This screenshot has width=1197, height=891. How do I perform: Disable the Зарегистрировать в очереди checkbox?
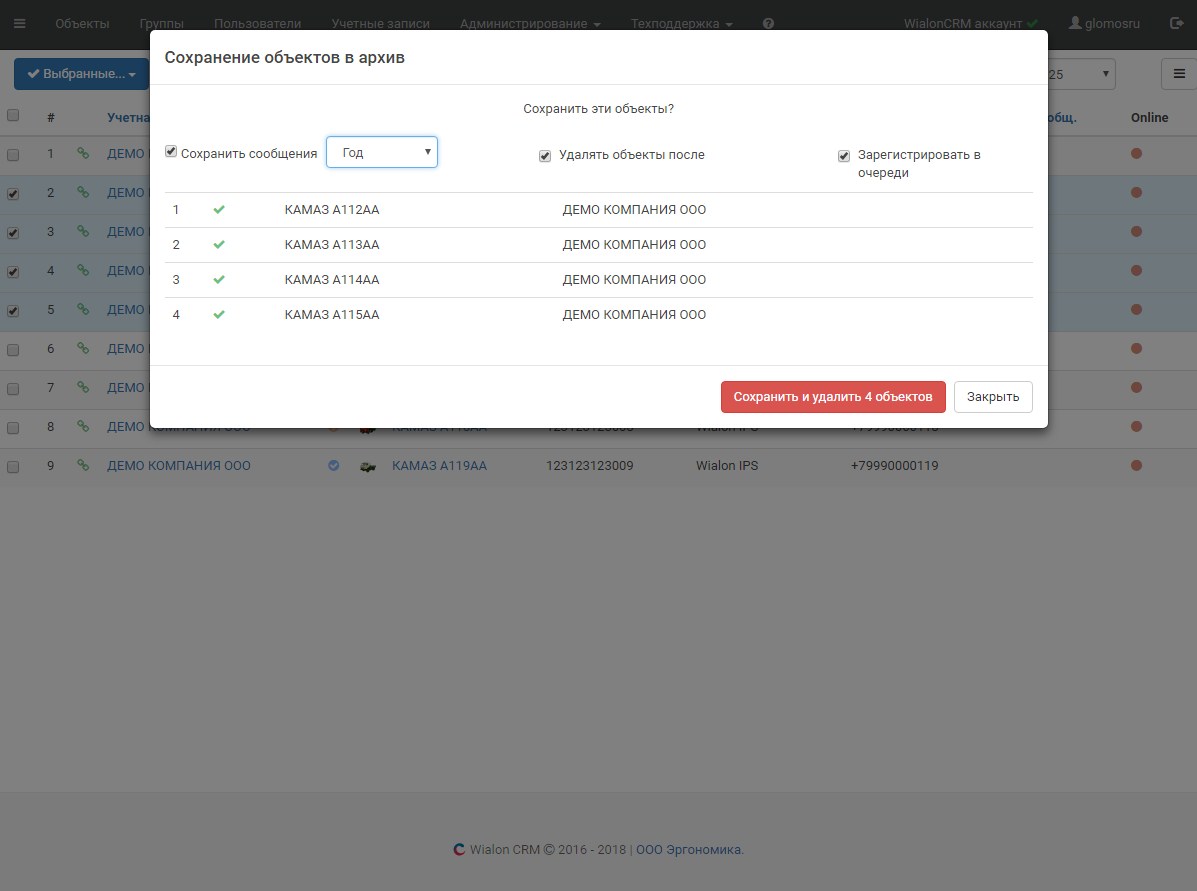click(x=844, y=156)
